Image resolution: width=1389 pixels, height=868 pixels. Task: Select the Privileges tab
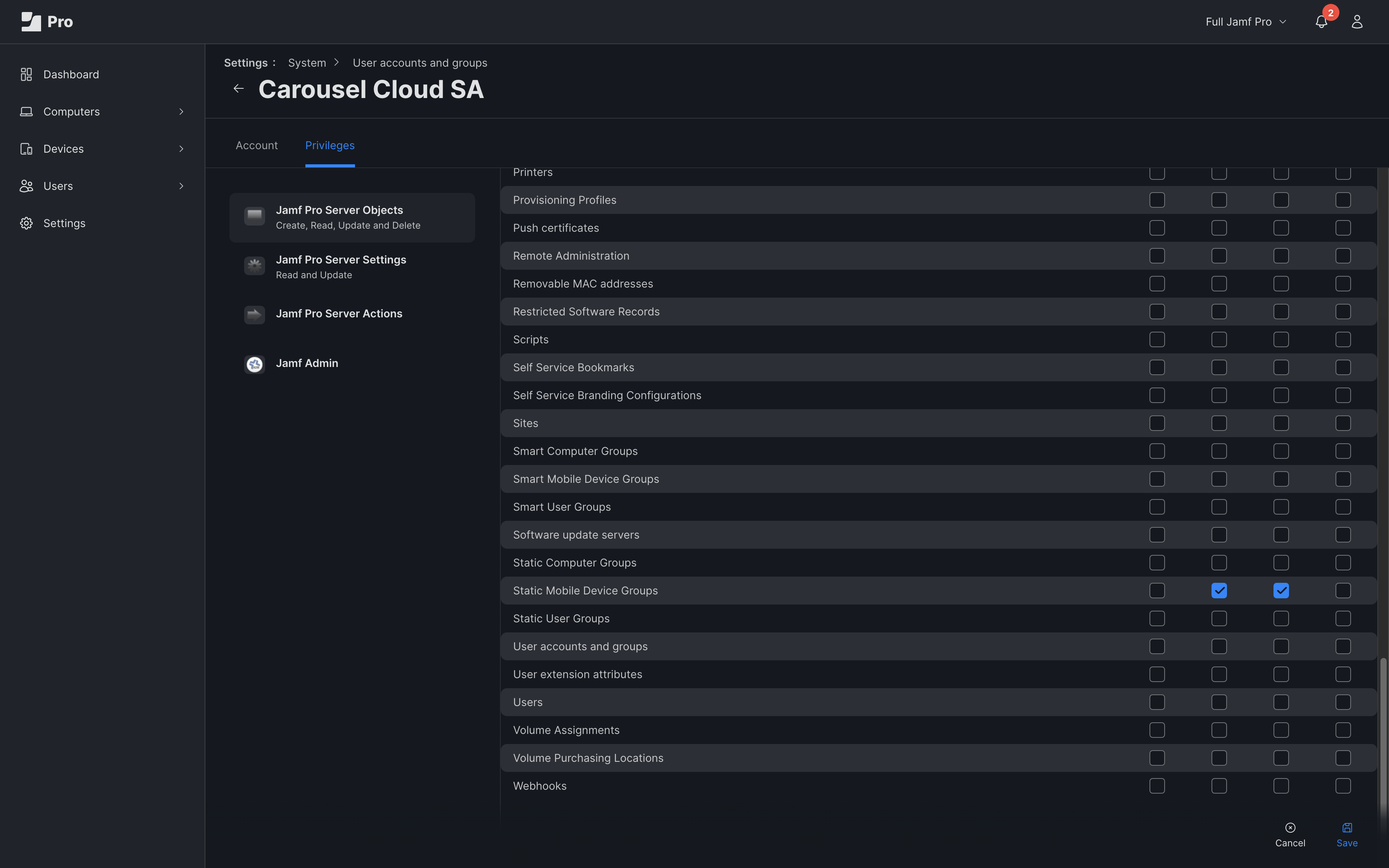coord(330,145)
